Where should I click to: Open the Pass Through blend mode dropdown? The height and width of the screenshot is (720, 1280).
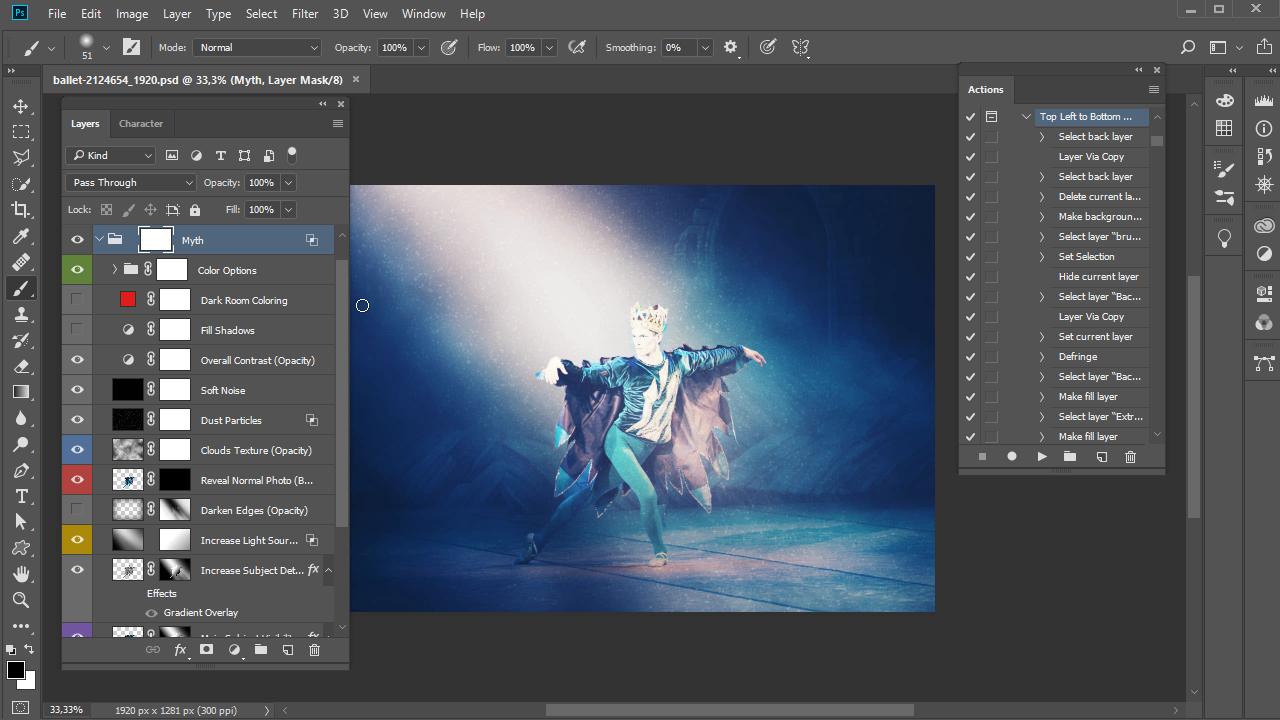pos(132,183)
